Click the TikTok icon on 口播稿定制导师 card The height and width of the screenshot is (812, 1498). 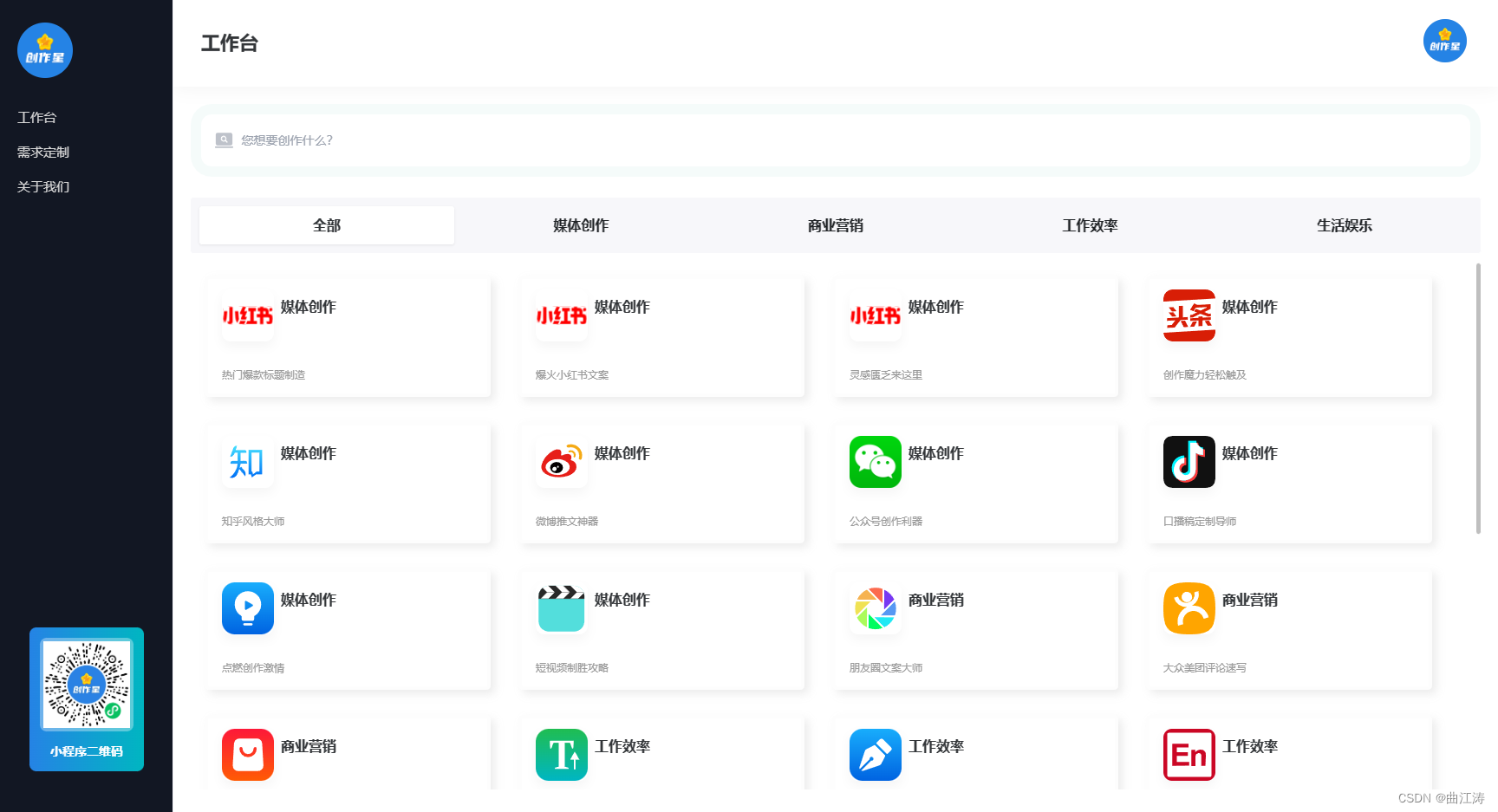click(1189, 462)
